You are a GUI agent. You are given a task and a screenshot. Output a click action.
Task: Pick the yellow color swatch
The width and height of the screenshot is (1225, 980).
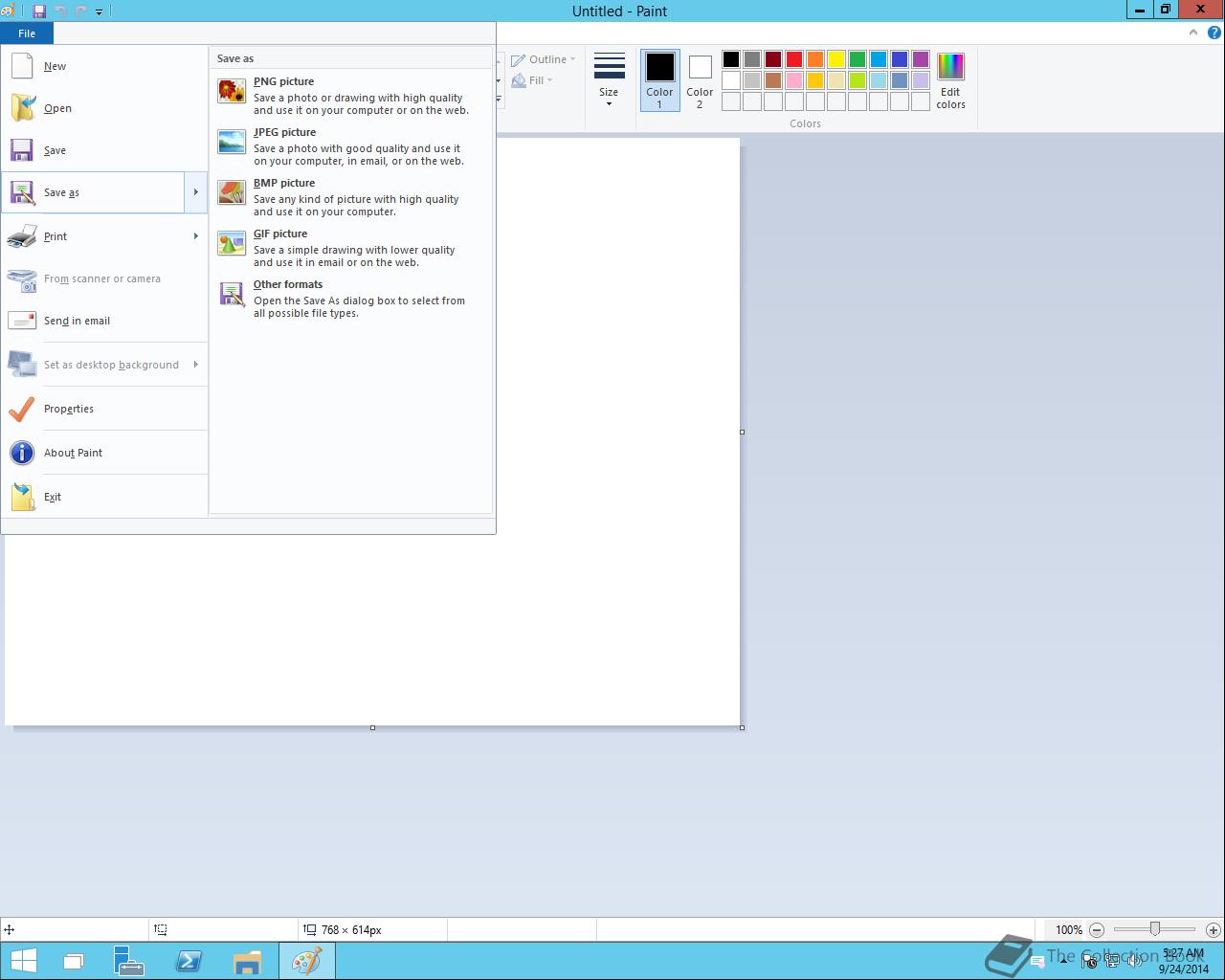(836, 59)
